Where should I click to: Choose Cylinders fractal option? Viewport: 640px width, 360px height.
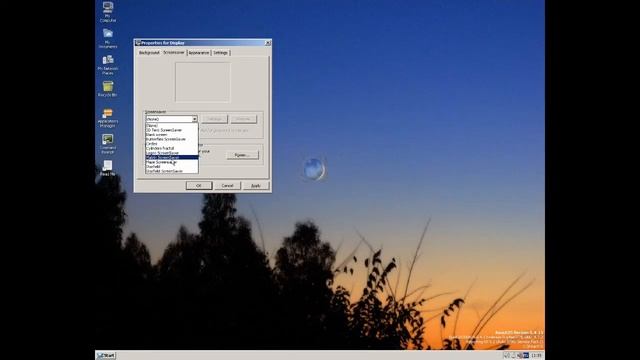pos(172,148)
